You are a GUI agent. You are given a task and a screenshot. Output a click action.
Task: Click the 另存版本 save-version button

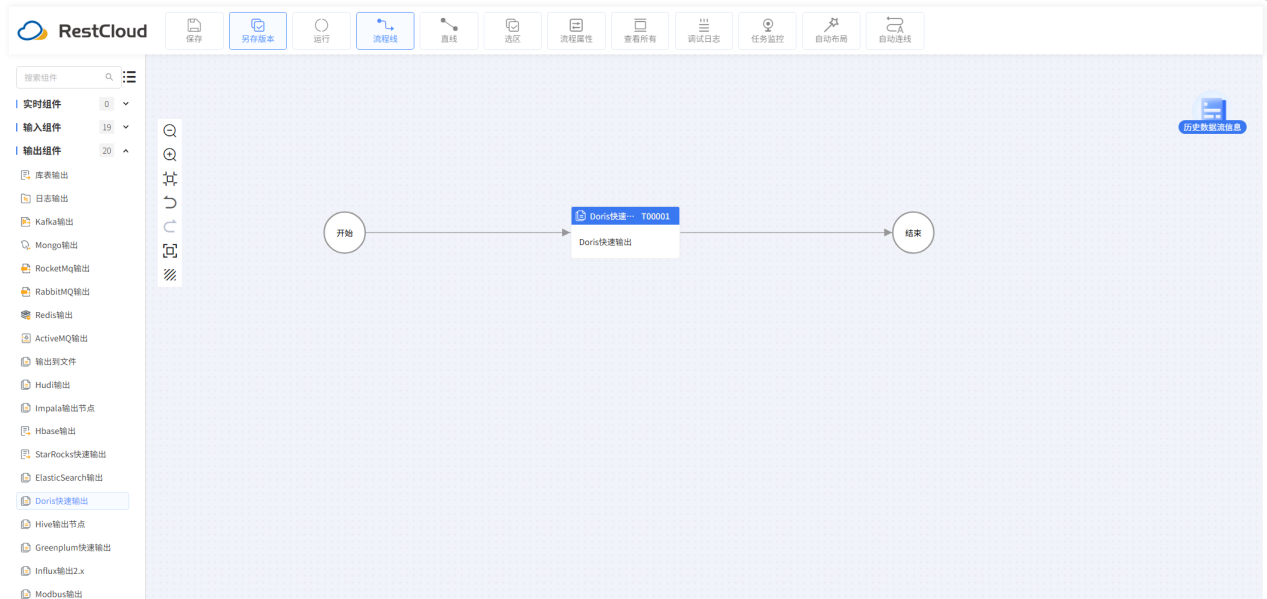258,31
